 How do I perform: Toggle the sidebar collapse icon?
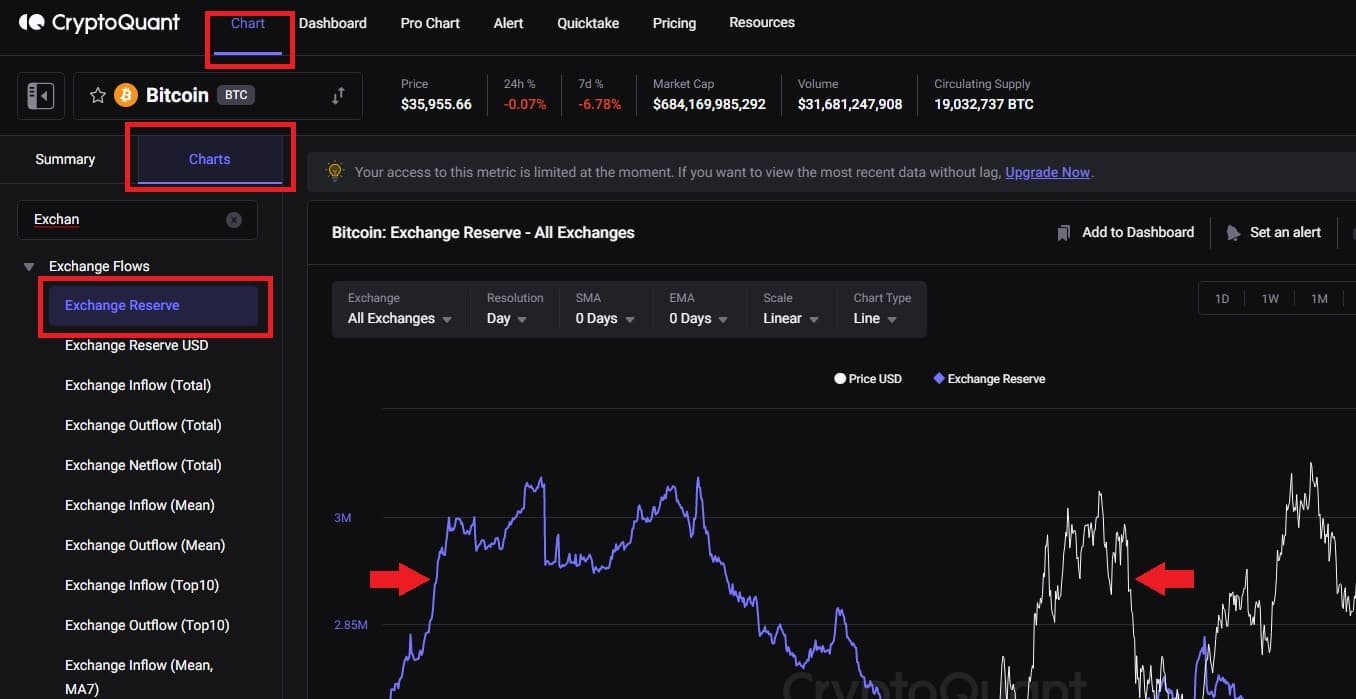(x=41, y=95)
